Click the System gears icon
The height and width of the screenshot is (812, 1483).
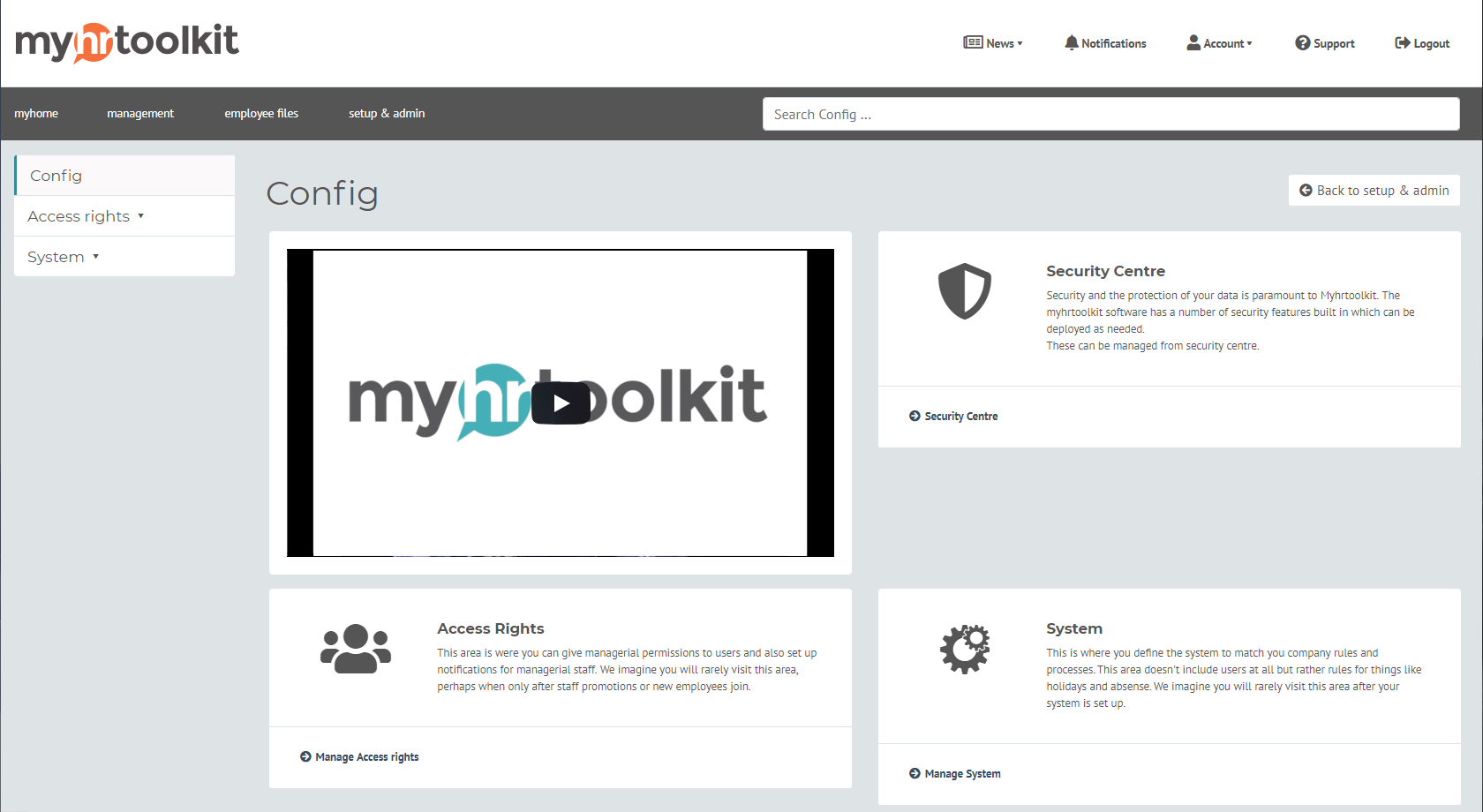coord(964,649)
